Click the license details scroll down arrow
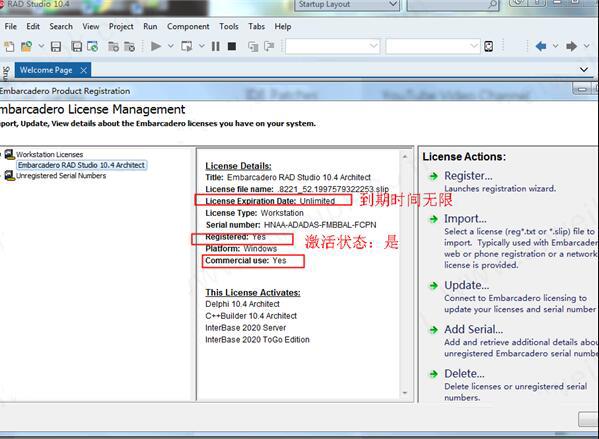Image resolution: width=599 pixels, height=439 pixels. point(405,393)
